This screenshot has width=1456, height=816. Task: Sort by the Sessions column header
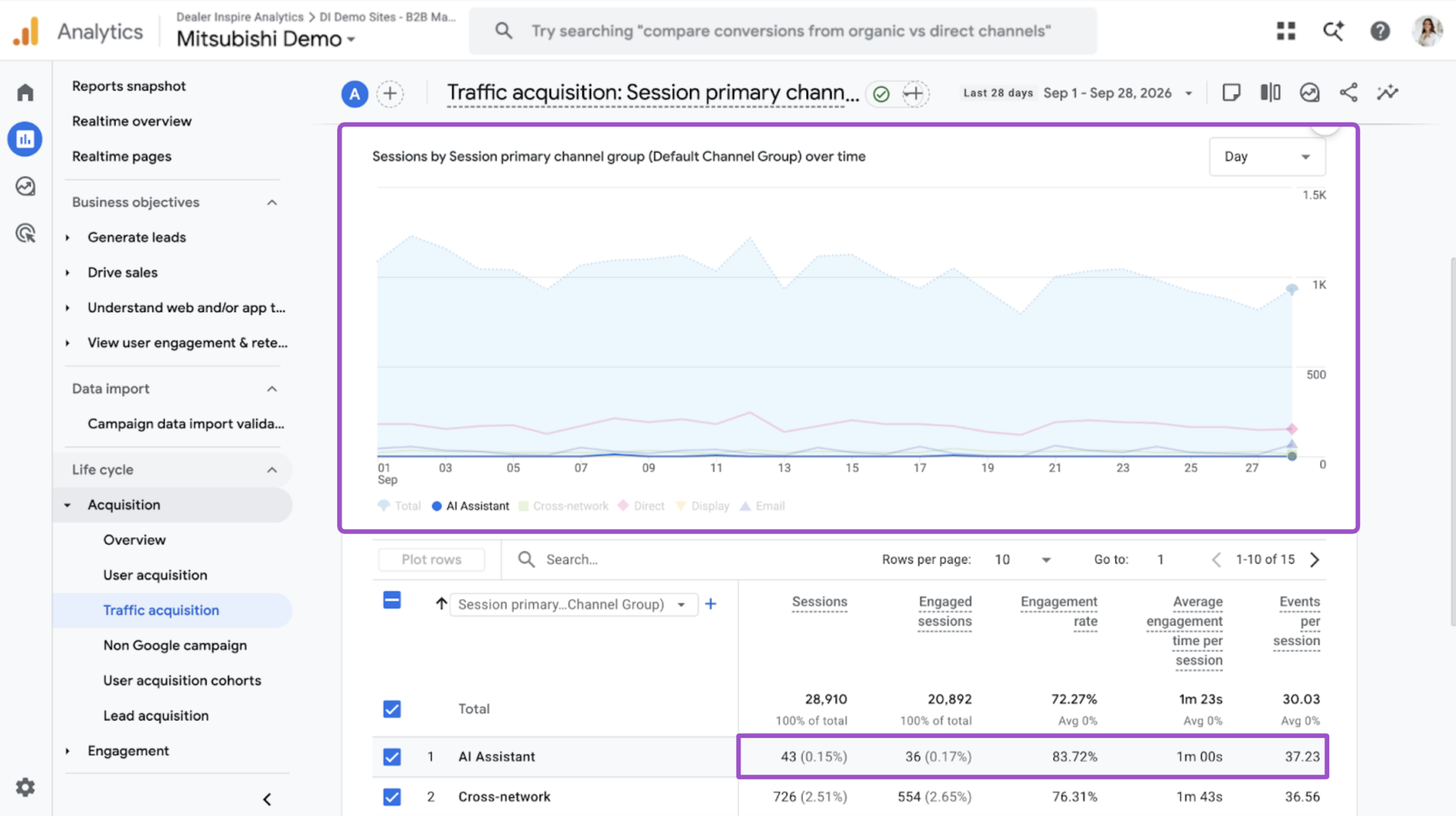820,601
